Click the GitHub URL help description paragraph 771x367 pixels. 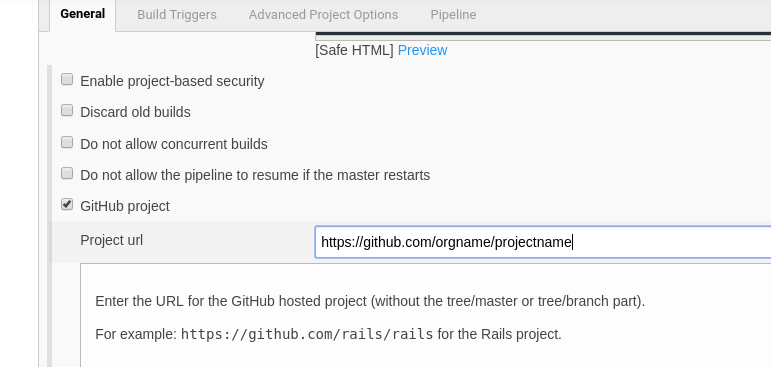tap(370, 301)
